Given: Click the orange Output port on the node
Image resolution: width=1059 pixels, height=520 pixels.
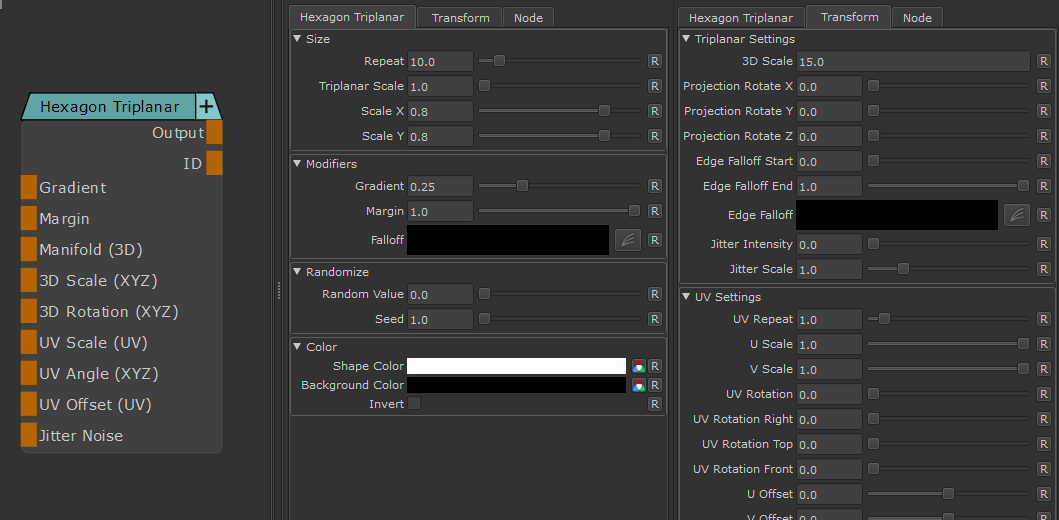Looking at the screenshot, I should tap(214, 133).
